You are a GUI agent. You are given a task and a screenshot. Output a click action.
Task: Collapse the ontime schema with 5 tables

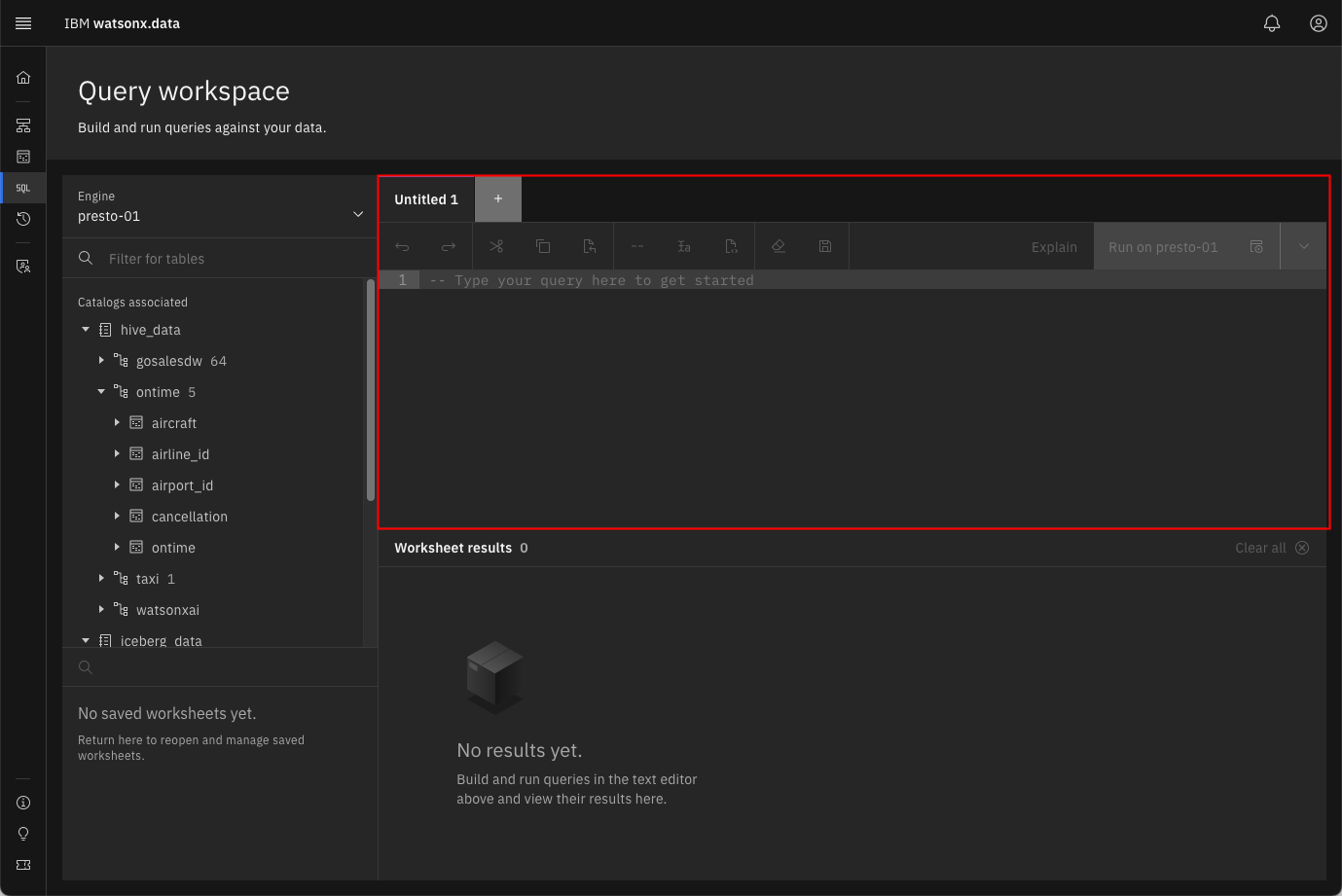(x=101, y=392)
